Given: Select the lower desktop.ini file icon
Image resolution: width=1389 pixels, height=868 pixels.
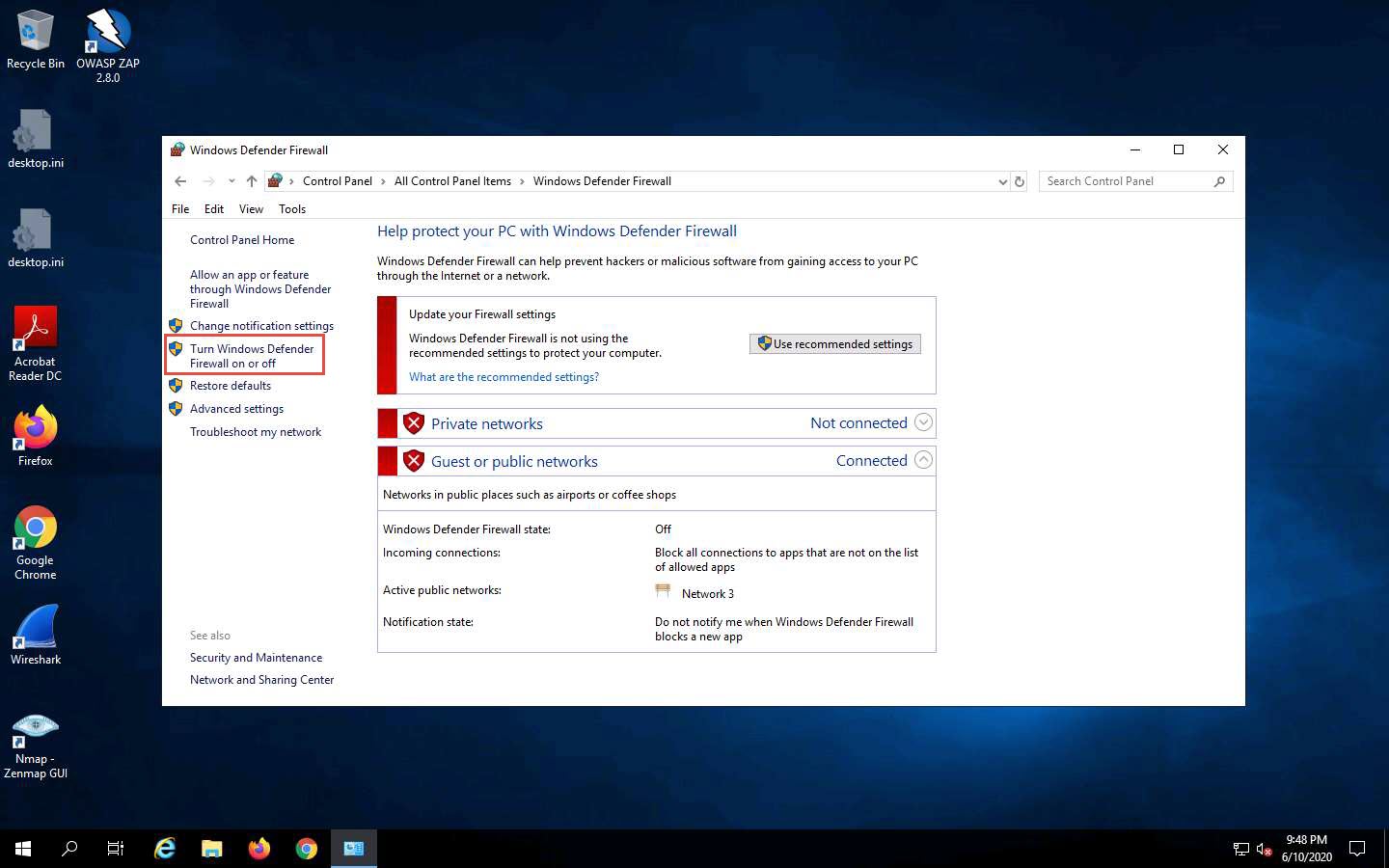Looking at the screenshot, I should [35, 237].
